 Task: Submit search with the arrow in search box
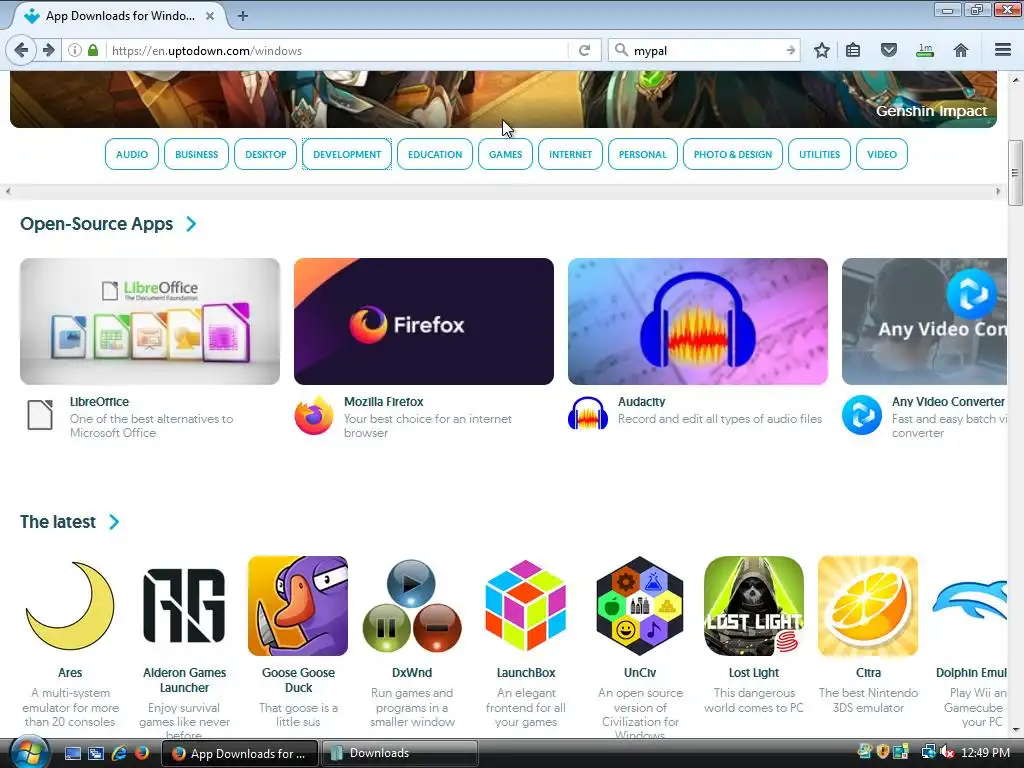pyautogui.click(x=790, y=50)
